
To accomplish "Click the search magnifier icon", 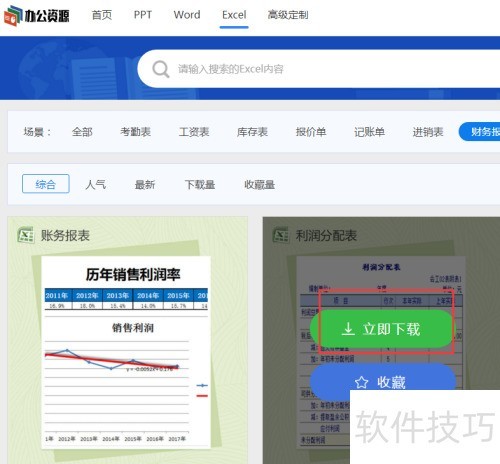I will (161, 69).
